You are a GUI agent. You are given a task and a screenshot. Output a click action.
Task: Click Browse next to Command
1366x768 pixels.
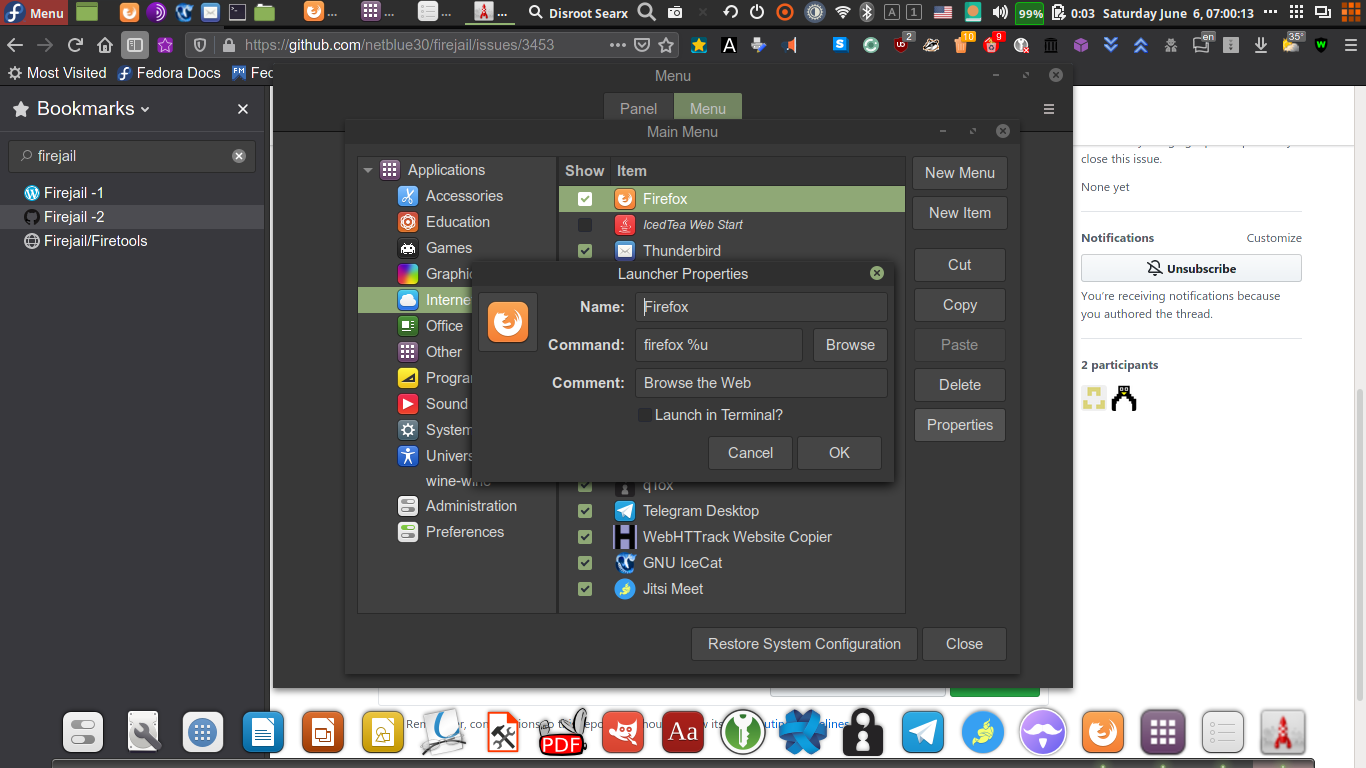pos(850,345)
